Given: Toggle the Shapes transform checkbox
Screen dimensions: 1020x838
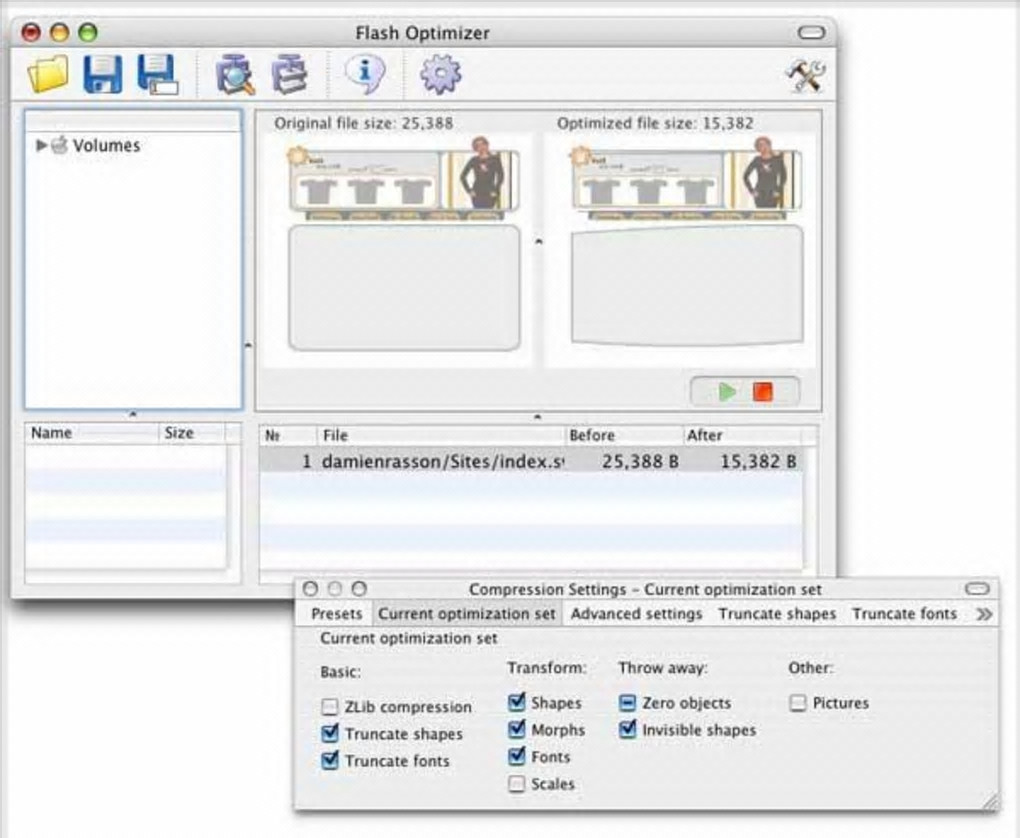Looking at the screenshot, I should tap(517, 703).
